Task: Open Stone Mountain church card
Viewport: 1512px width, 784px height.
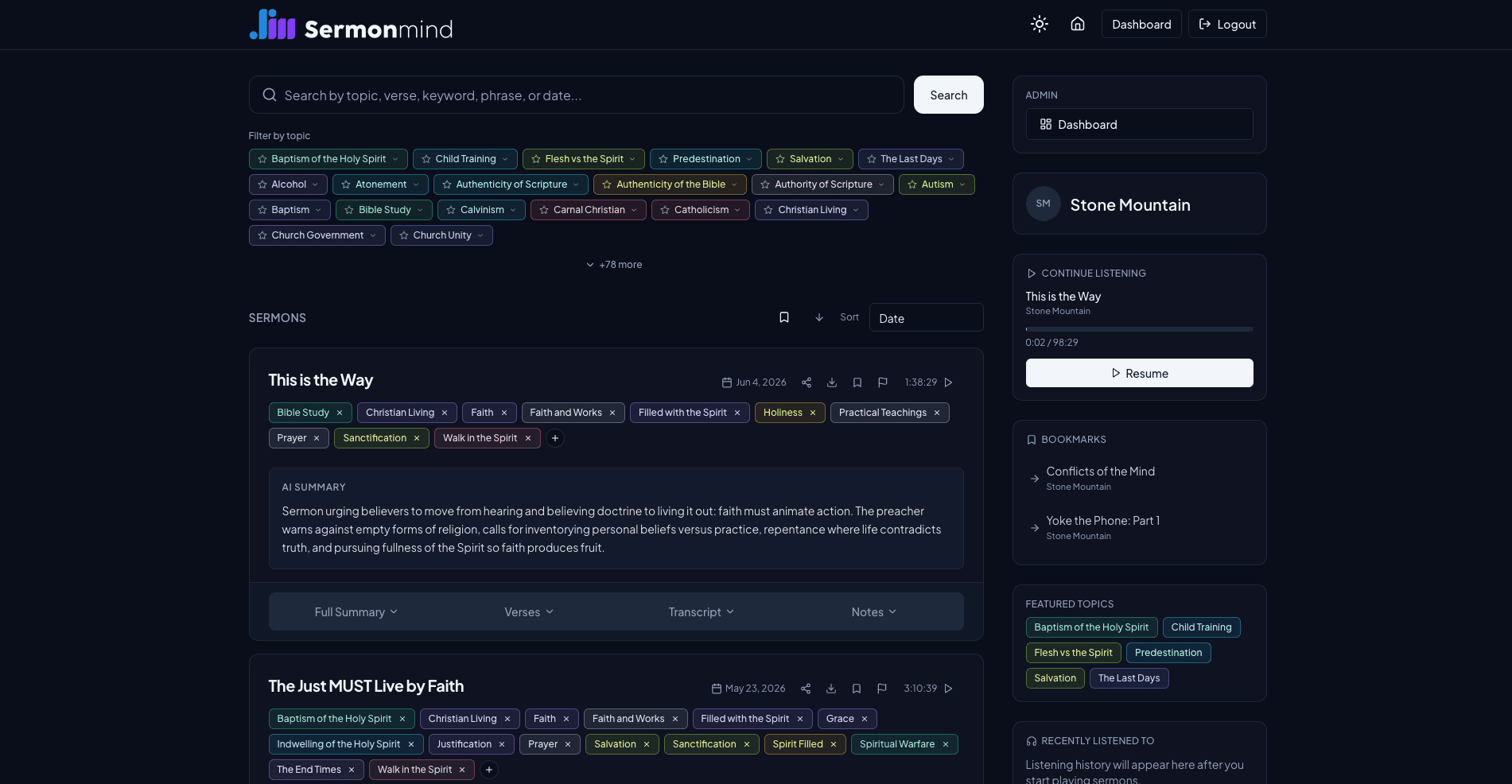Action: pyautogui.click(x=1139, y=204)
